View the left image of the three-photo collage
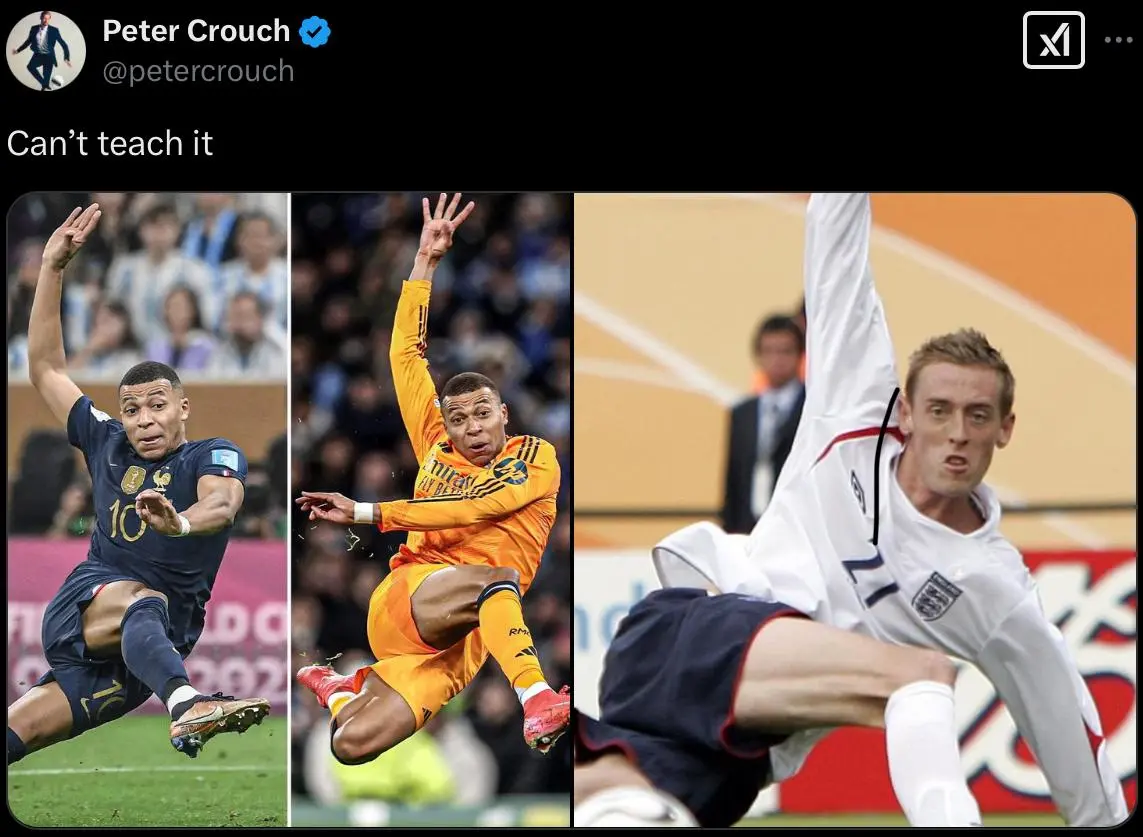Viewport: 1143px width, 837px height. [x=147, y=509]
